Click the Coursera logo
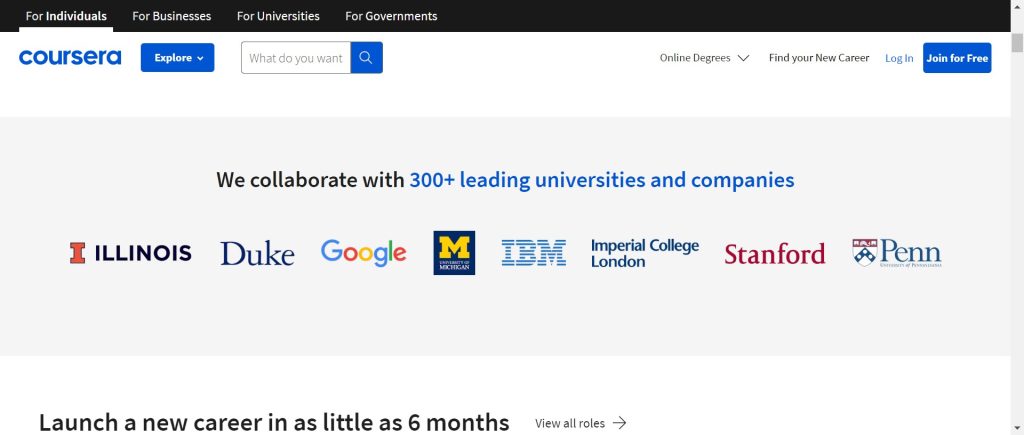 (x=70, y=58)
